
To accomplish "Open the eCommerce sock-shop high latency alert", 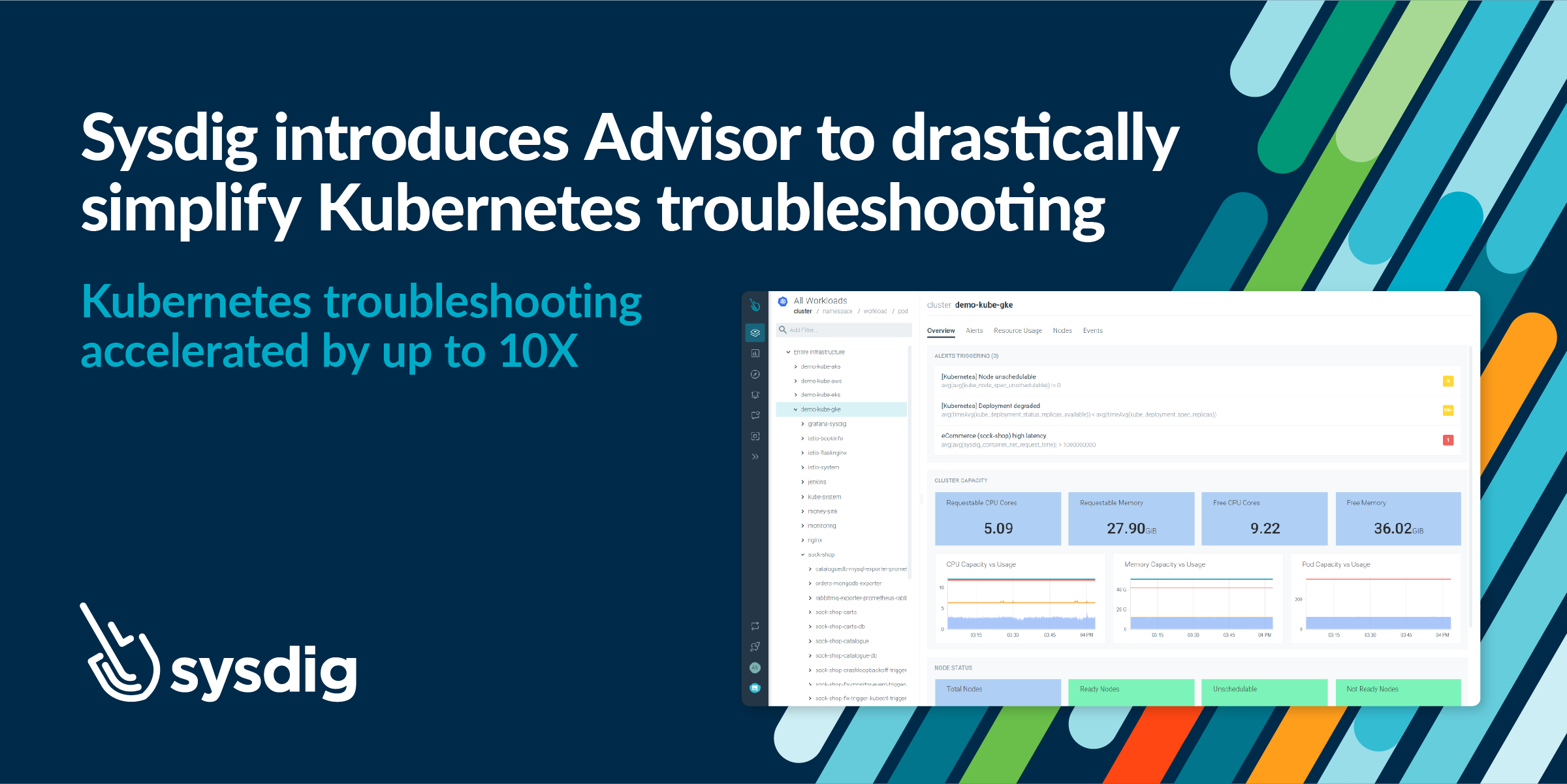I will [1197, 440].
